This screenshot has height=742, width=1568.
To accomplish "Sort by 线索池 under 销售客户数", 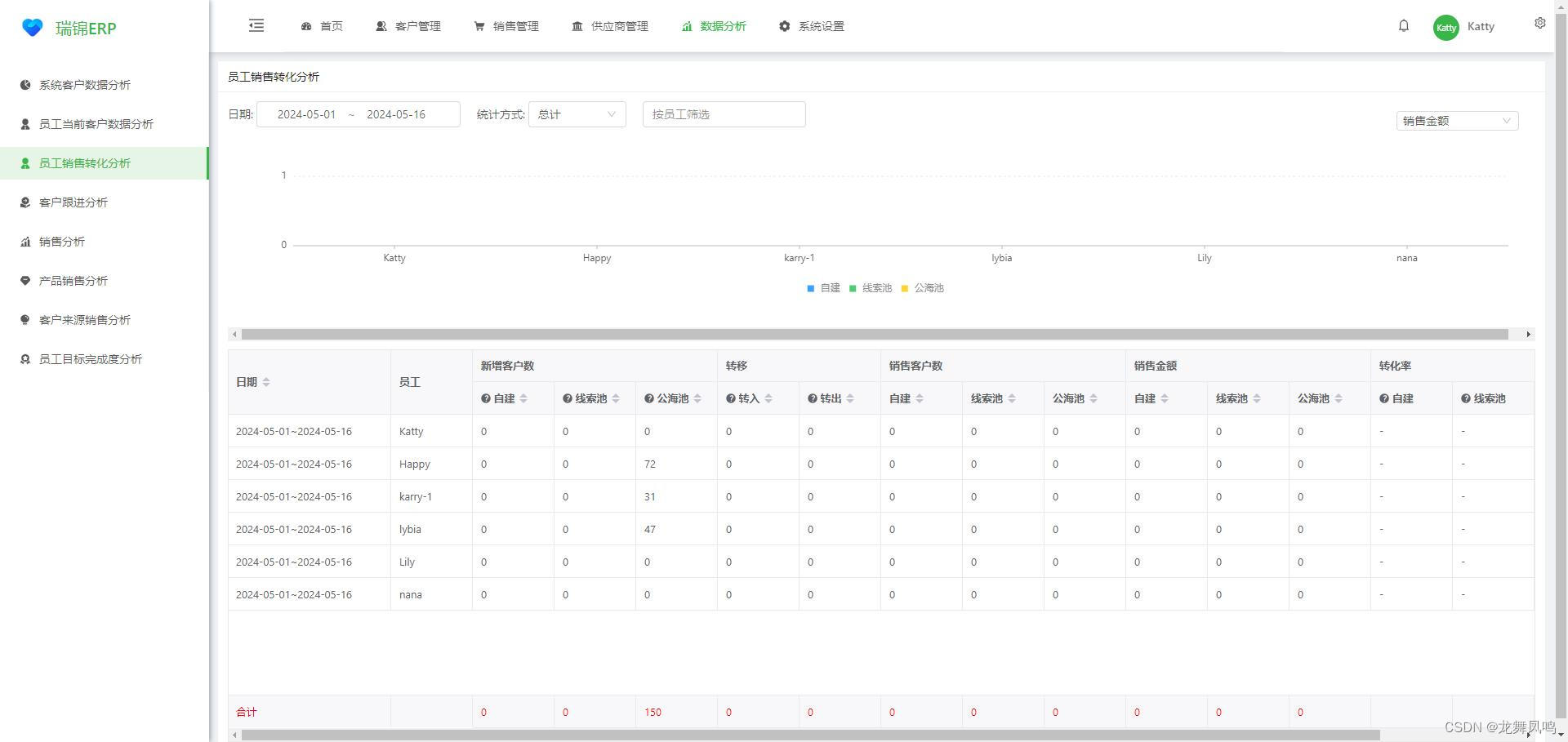I will point(1012,398).
